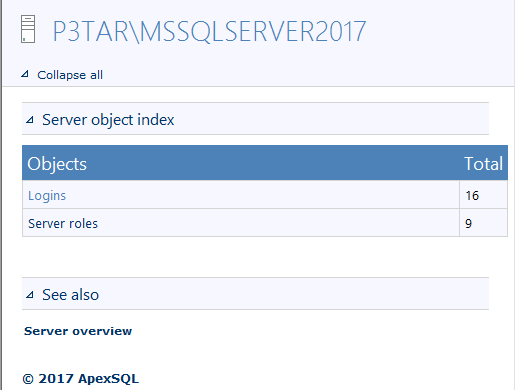Select the Server roles row label
This screenshot has height=390, width=516.
pyautogui.click(x=63, y=224)
